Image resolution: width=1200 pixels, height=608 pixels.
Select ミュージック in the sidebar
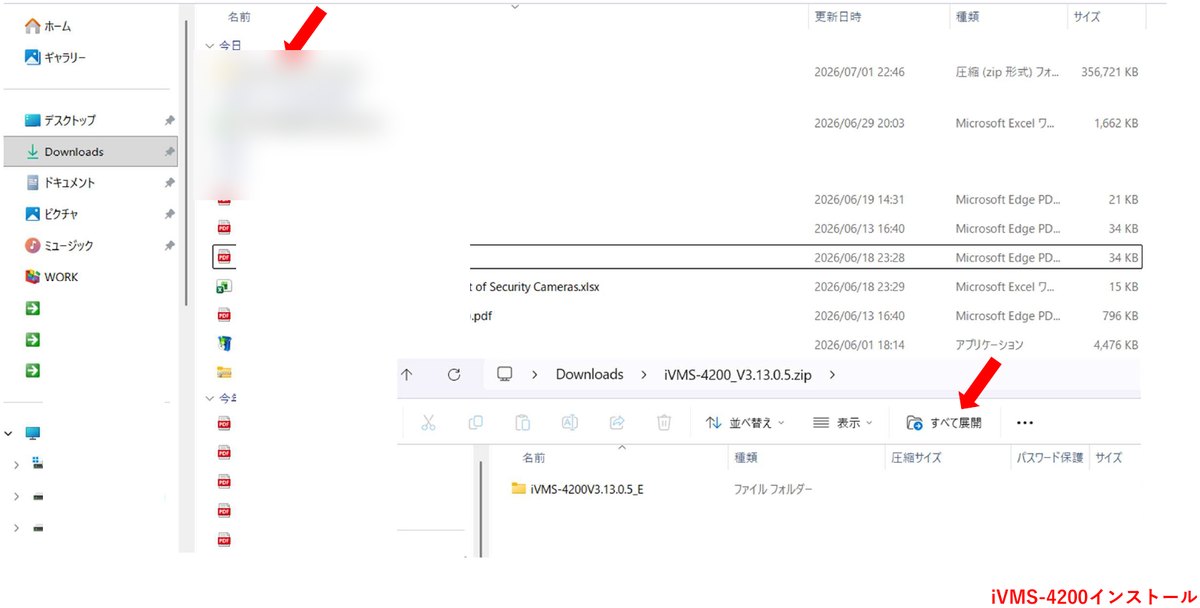(x=60, y=245)
